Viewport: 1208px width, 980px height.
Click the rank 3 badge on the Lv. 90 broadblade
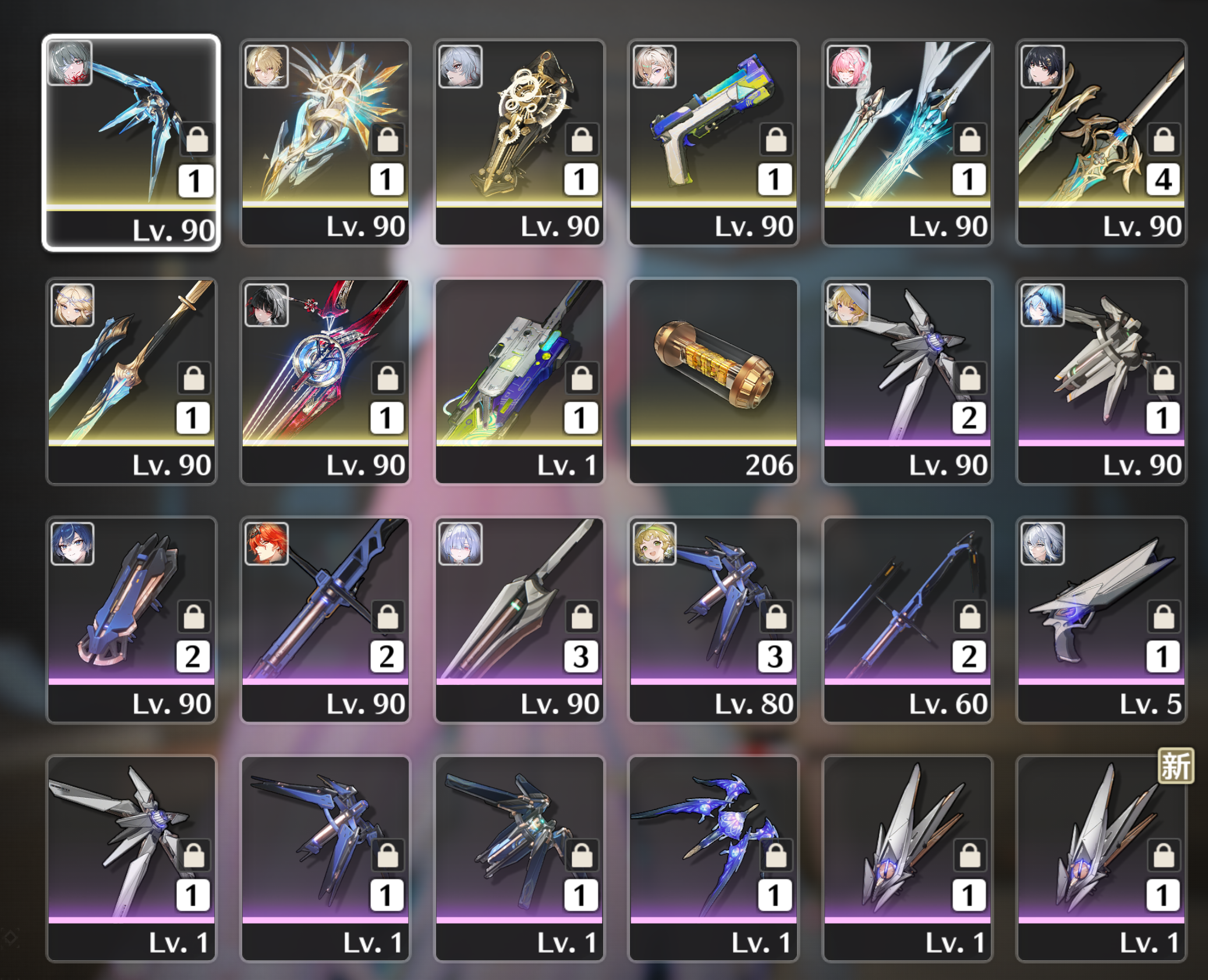[x=581, y=656]
